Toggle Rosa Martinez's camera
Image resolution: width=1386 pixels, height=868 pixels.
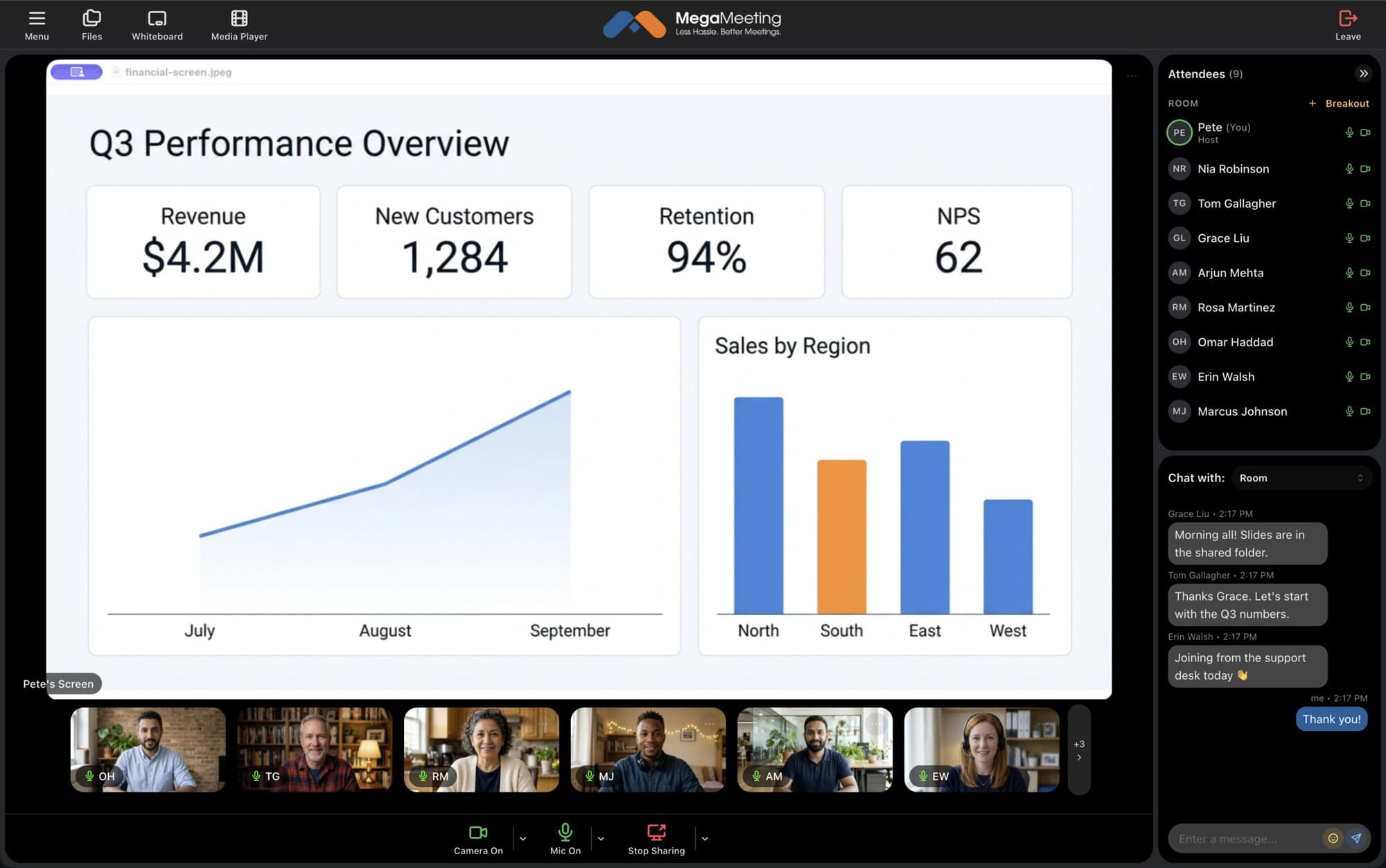(x=1365, y=307)
